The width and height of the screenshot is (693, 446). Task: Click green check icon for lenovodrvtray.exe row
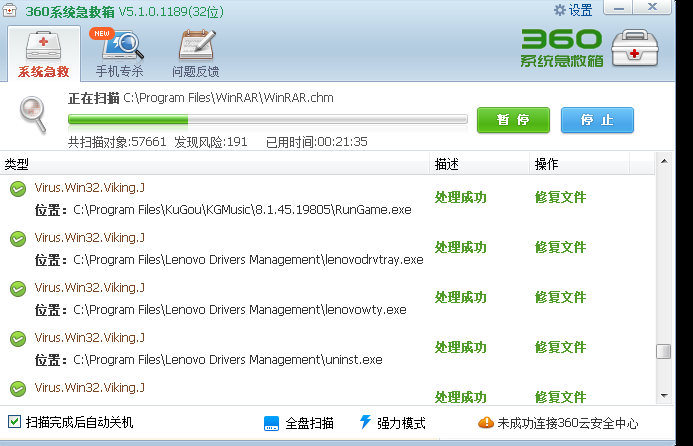tap(18, 239)
